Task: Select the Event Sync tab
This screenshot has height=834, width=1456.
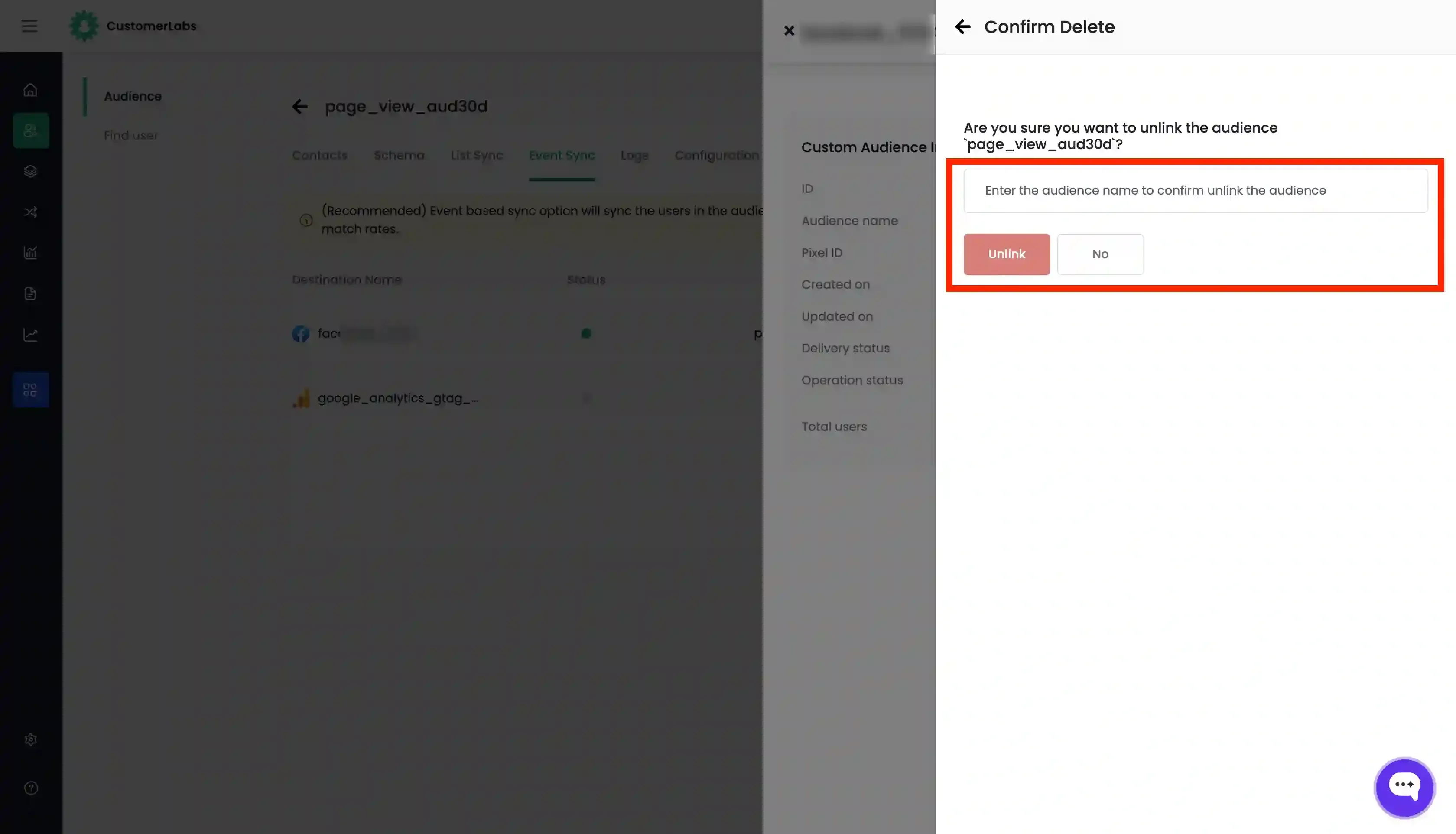Action: (562, 155)
